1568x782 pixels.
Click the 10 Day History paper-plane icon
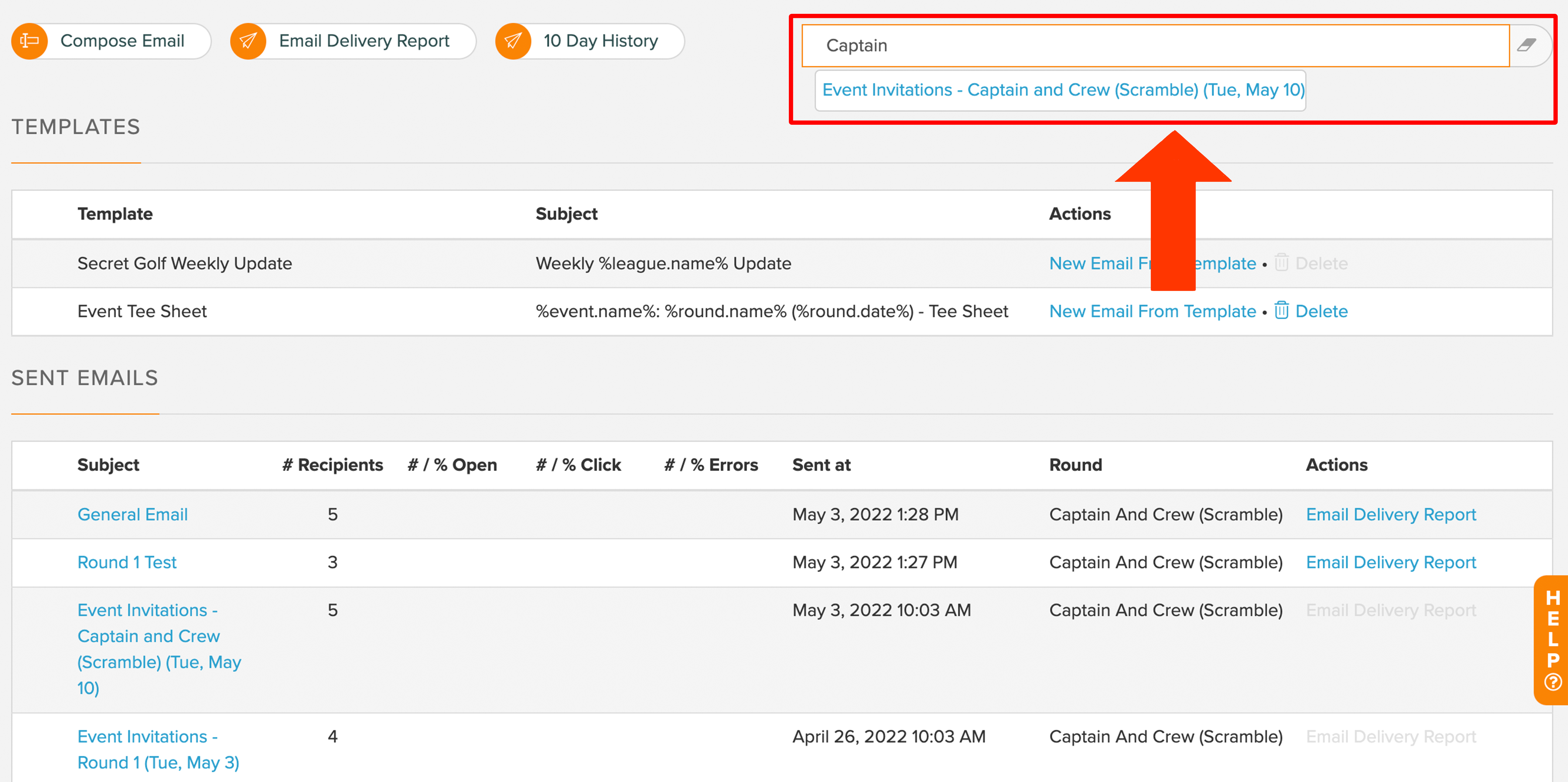512,41
